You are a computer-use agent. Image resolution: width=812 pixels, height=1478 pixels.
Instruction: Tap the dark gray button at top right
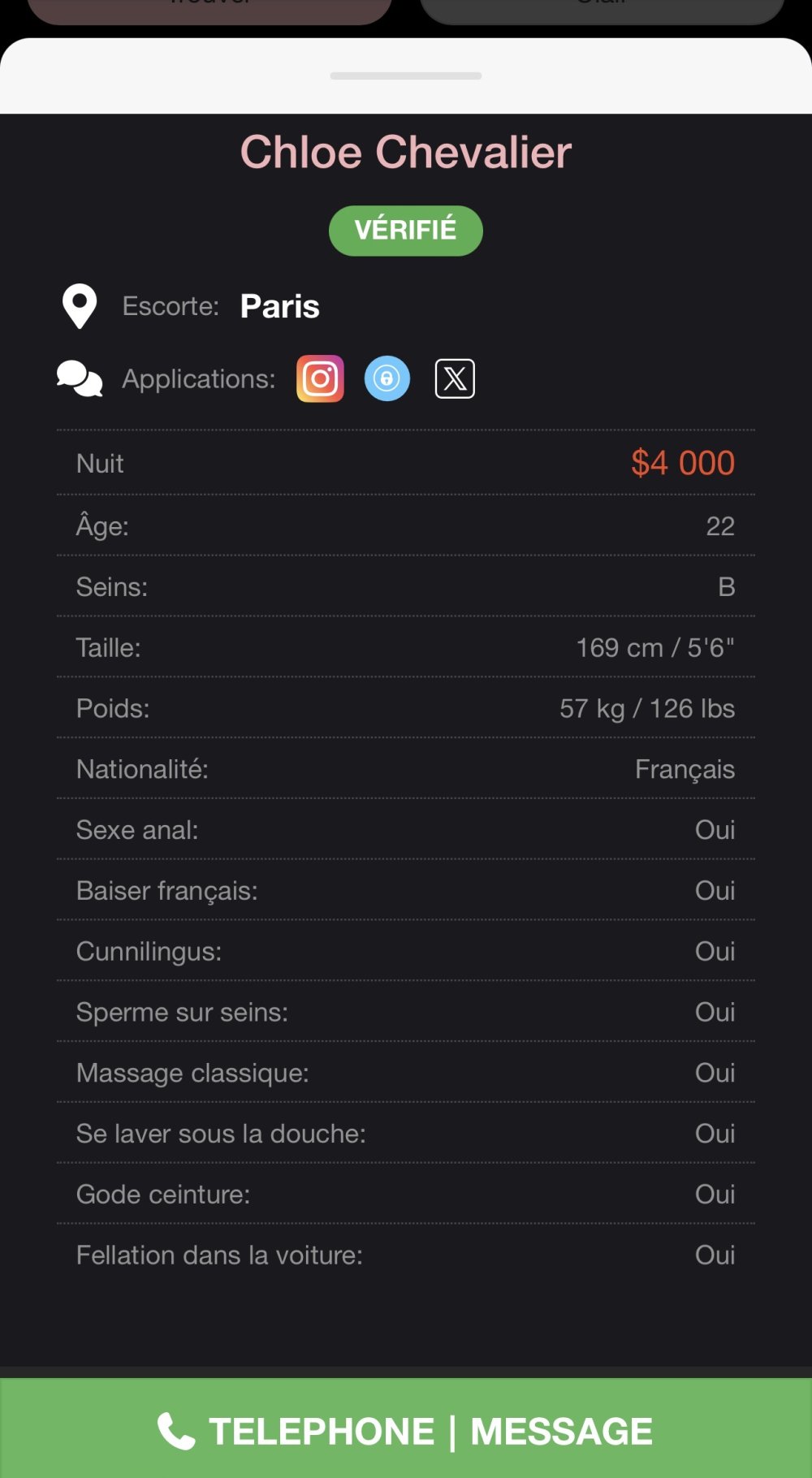(x=603, y=11)
